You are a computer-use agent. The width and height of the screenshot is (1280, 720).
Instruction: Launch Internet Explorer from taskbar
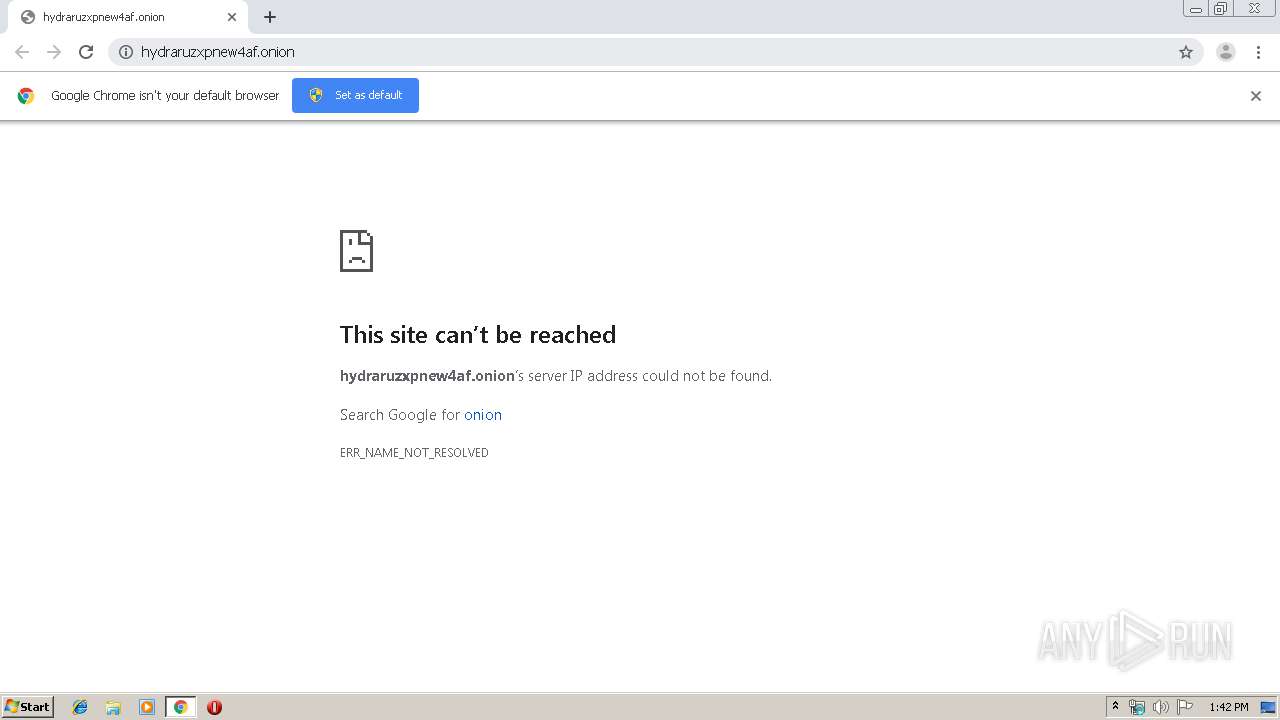(80, 707)
